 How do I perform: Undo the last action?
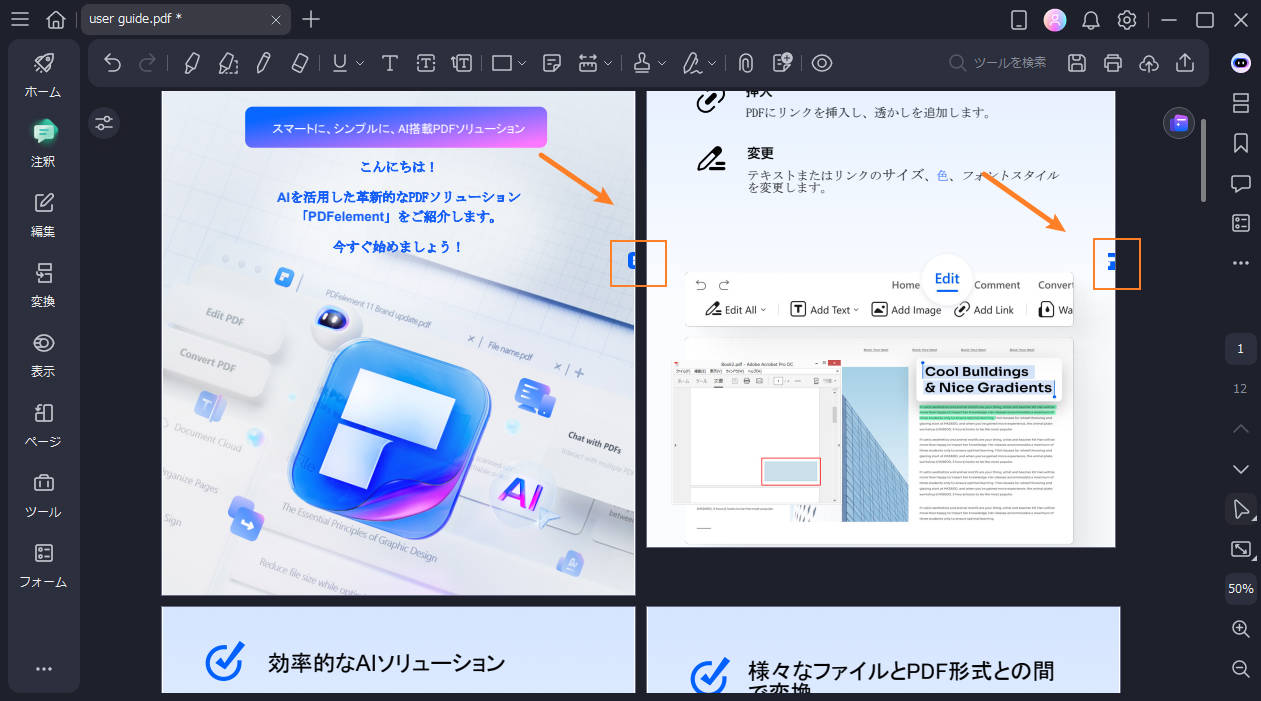point(112,63)
